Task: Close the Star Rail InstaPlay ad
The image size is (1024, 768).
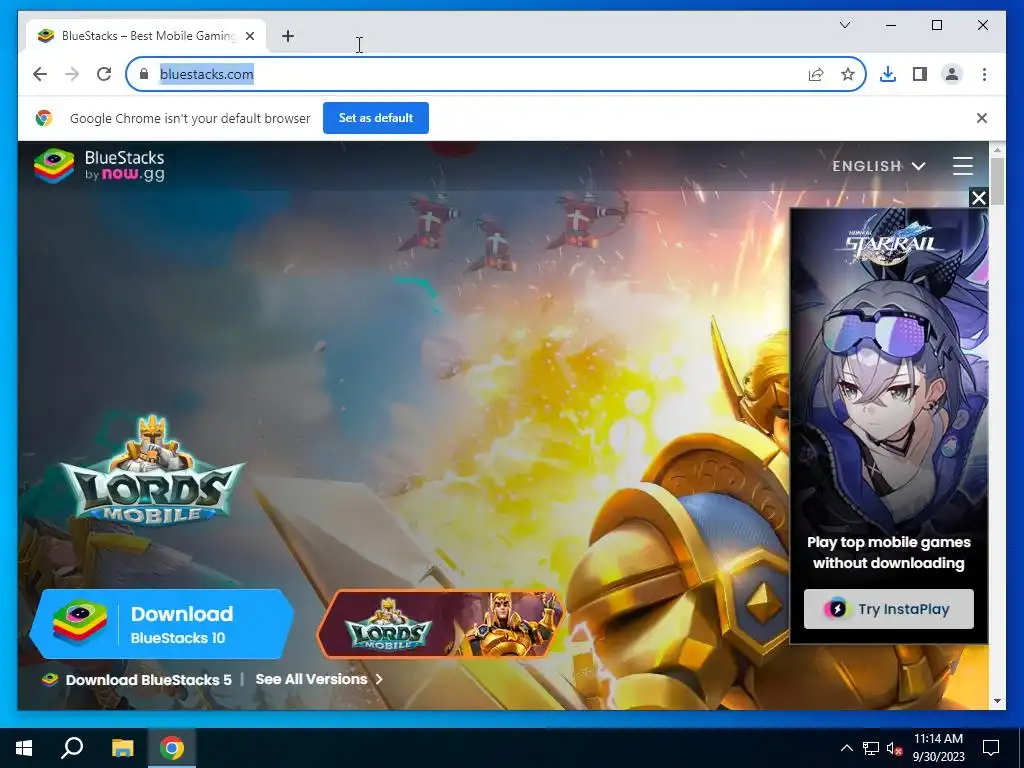Action: click(978, 198)
